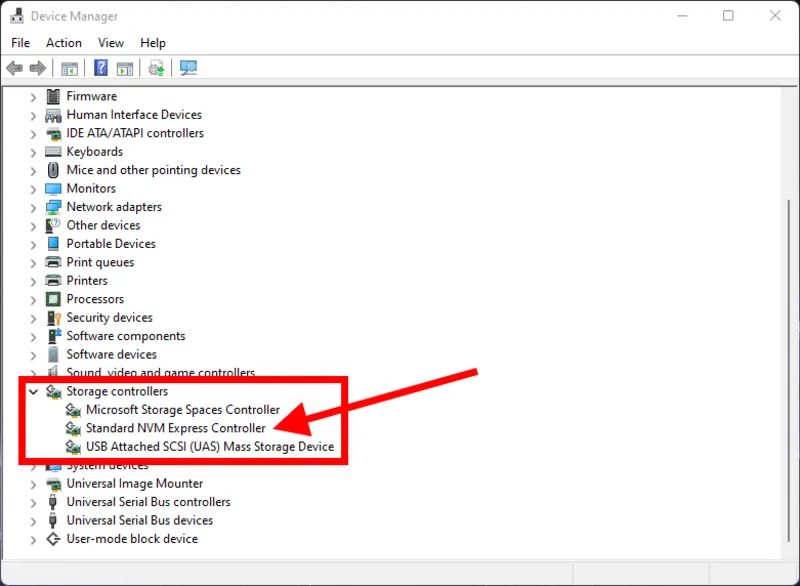Select the Software components label
This screenshot has width=800, height=586.
(126, 336)
